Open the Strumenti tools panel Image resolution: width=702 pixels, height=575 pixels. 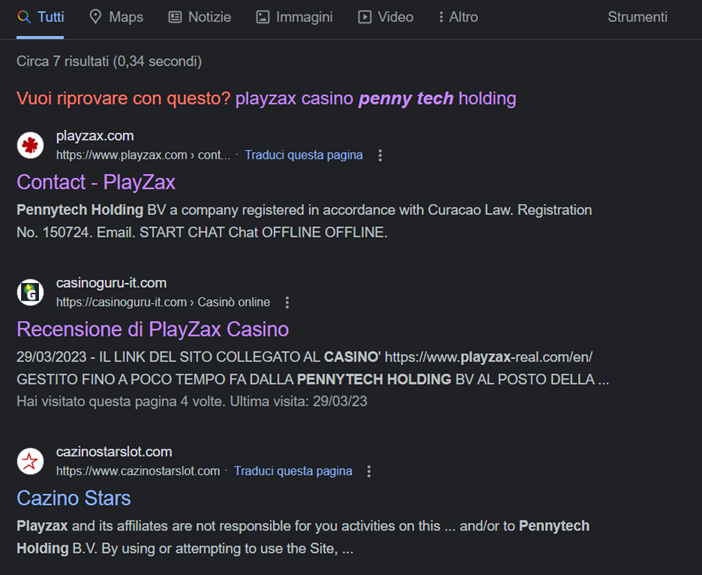(x=637, y=17)
